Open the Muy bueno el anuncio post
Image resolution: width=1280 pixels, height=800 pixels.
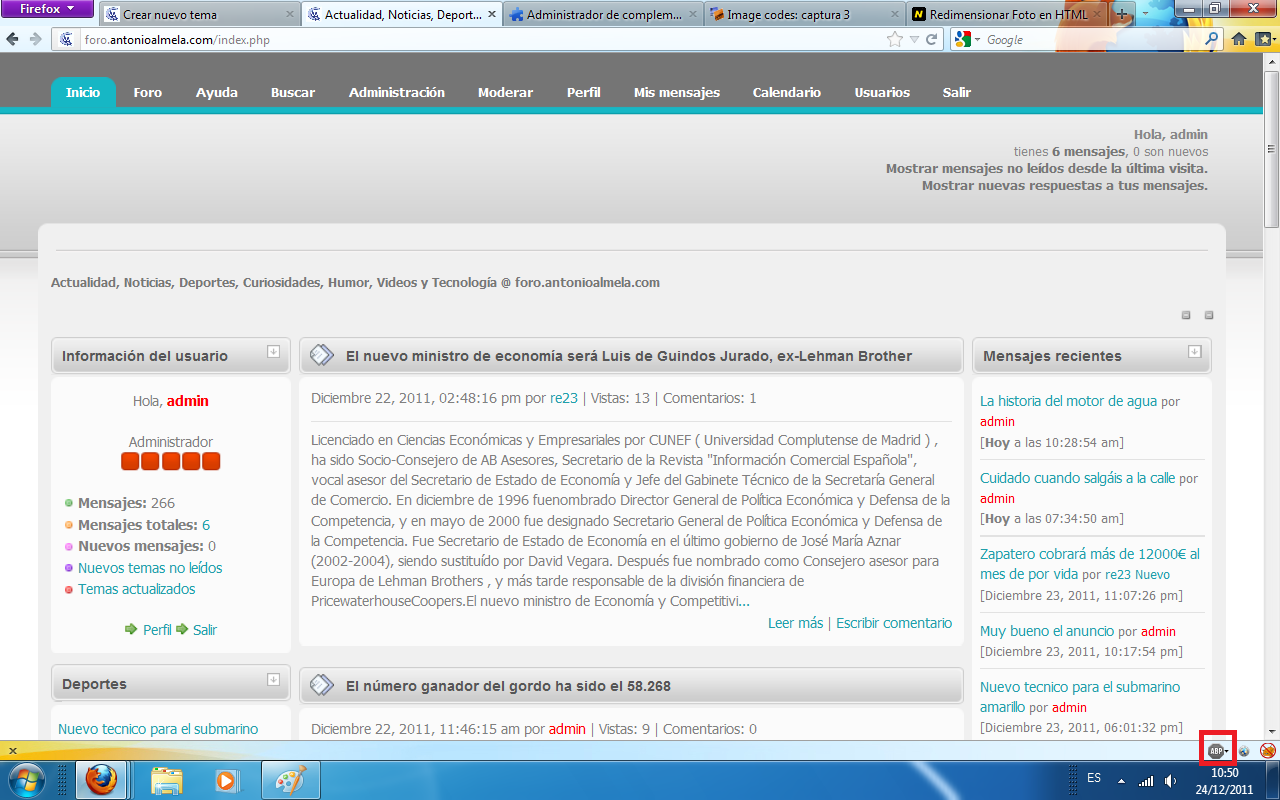pyautogui.click(x=1047, y=631)
